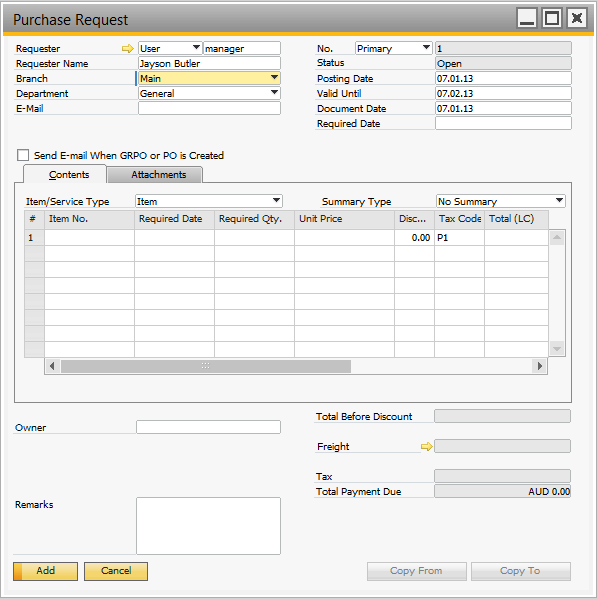
Task: Click the yellow link arrow beside Freight
Action: click(x=427, y=446)
